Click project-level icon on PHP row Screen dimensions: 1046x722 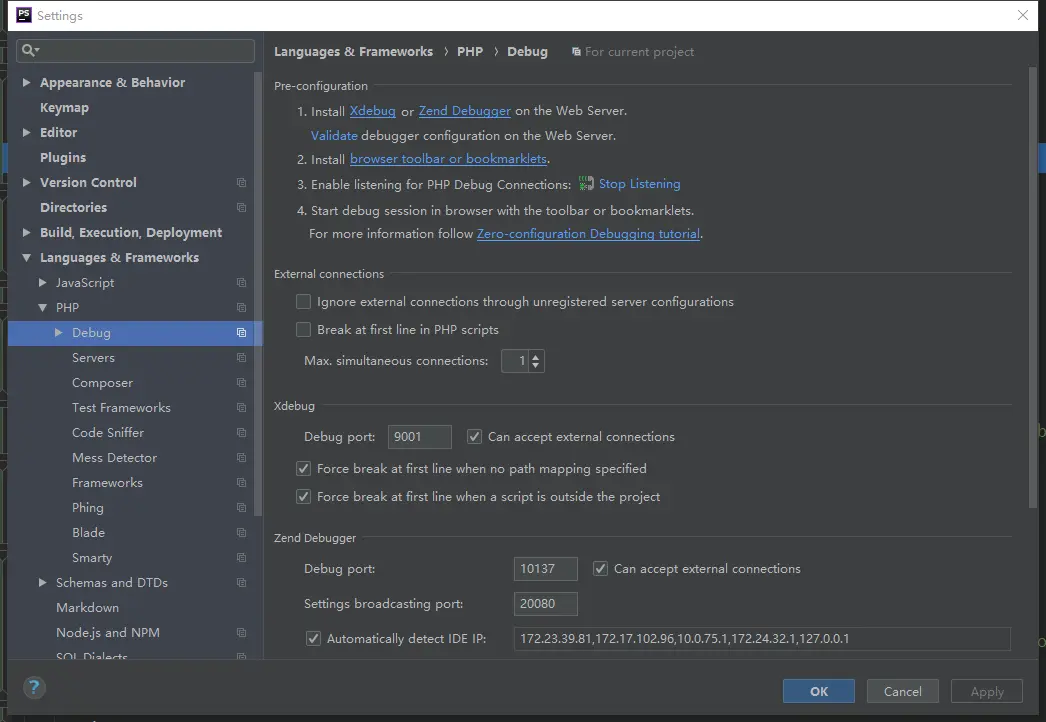click(241, 308)
